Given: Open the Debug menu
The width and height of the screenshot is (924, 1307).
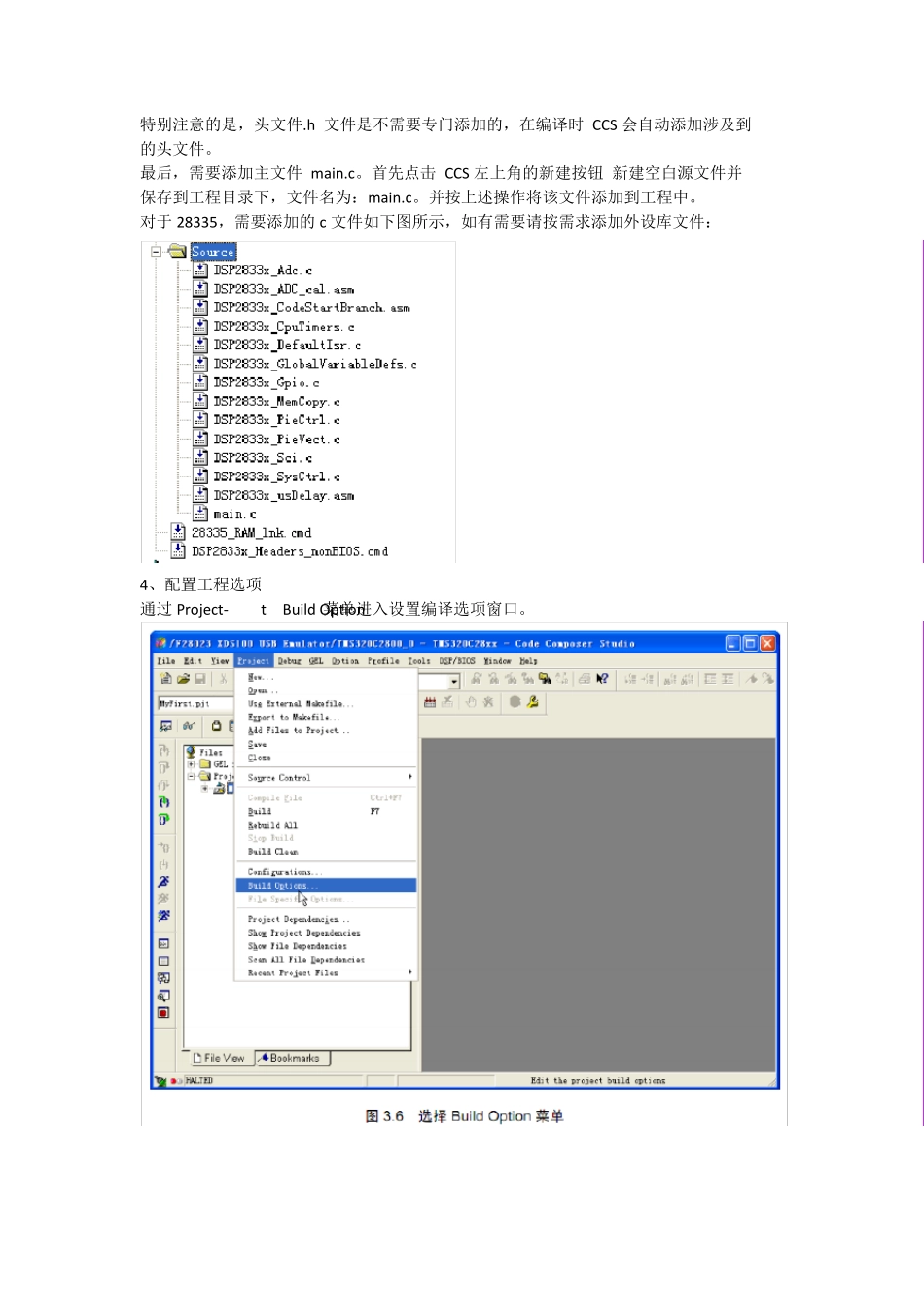Looking at the screenshot, I should (290, 661).
